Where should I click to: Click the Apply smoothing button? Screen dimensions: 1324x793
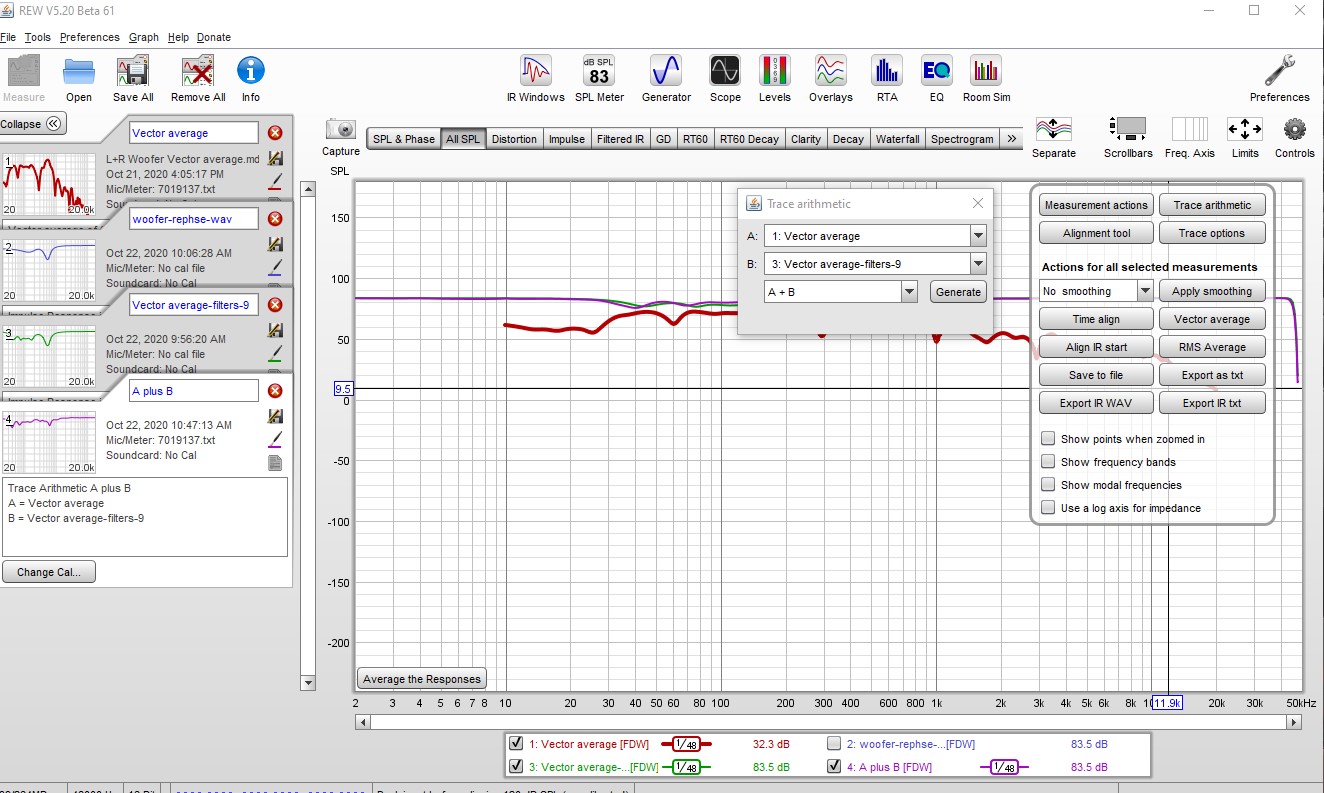coord(1212,291)
